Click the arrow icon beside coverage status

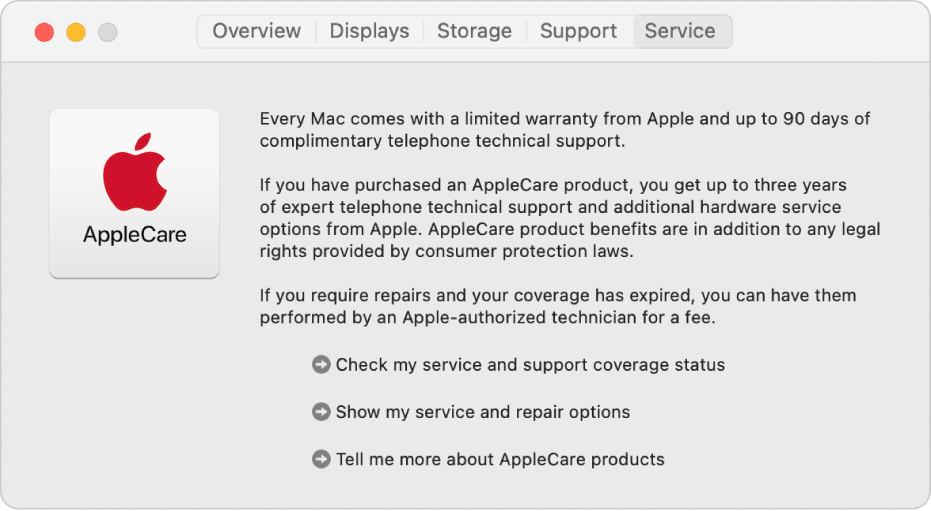tap(321, 365)
